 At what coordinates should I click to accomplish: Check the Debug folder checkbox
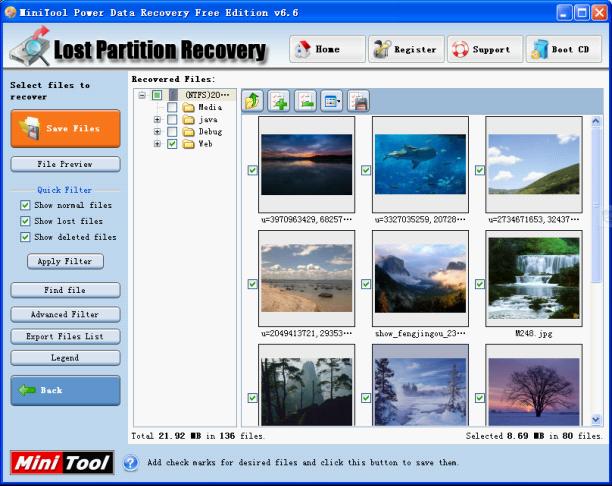[172, 132]
